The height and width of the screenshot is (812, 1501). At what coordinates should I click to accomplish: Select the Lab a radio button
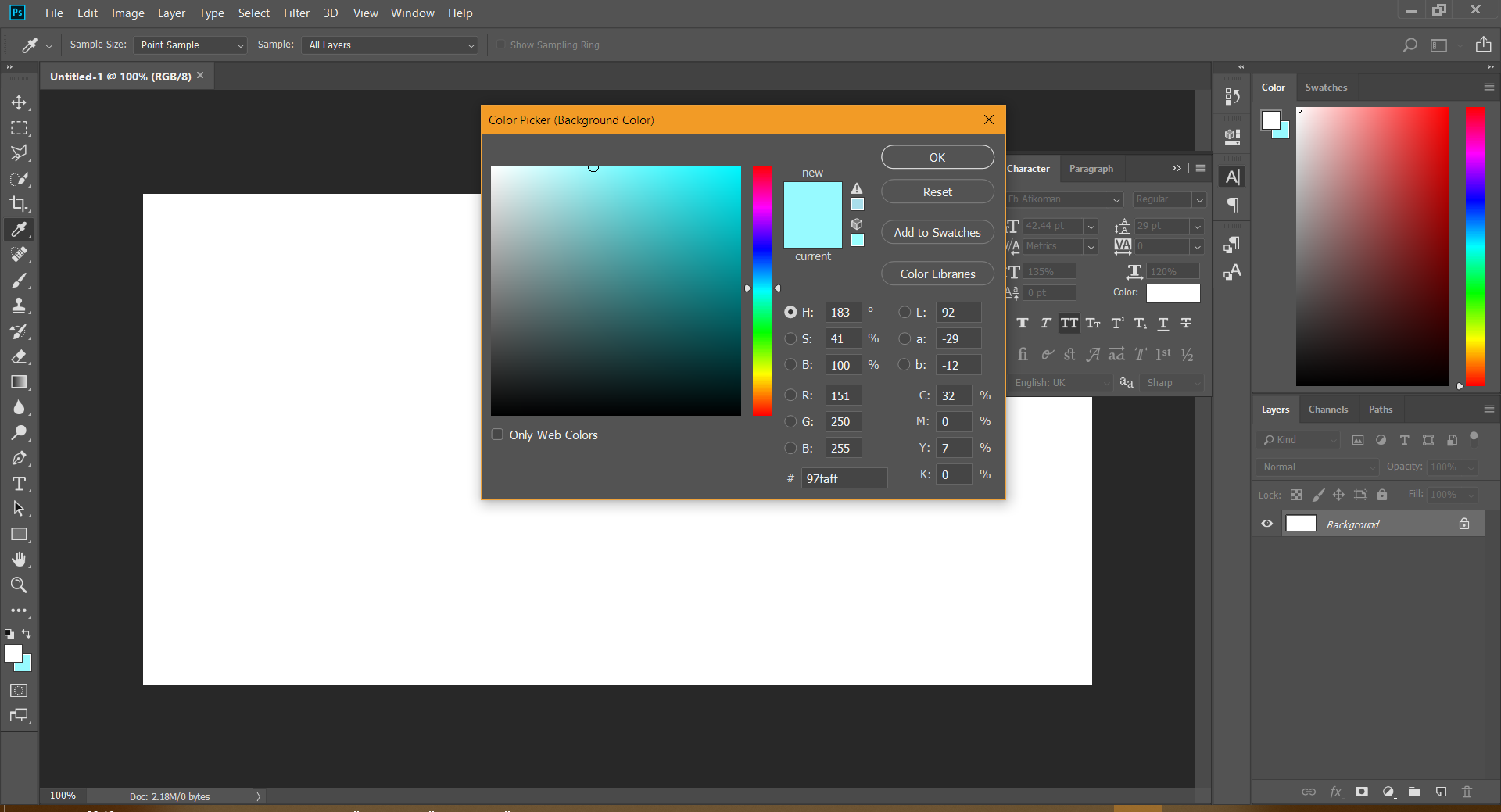pos(905,339)
